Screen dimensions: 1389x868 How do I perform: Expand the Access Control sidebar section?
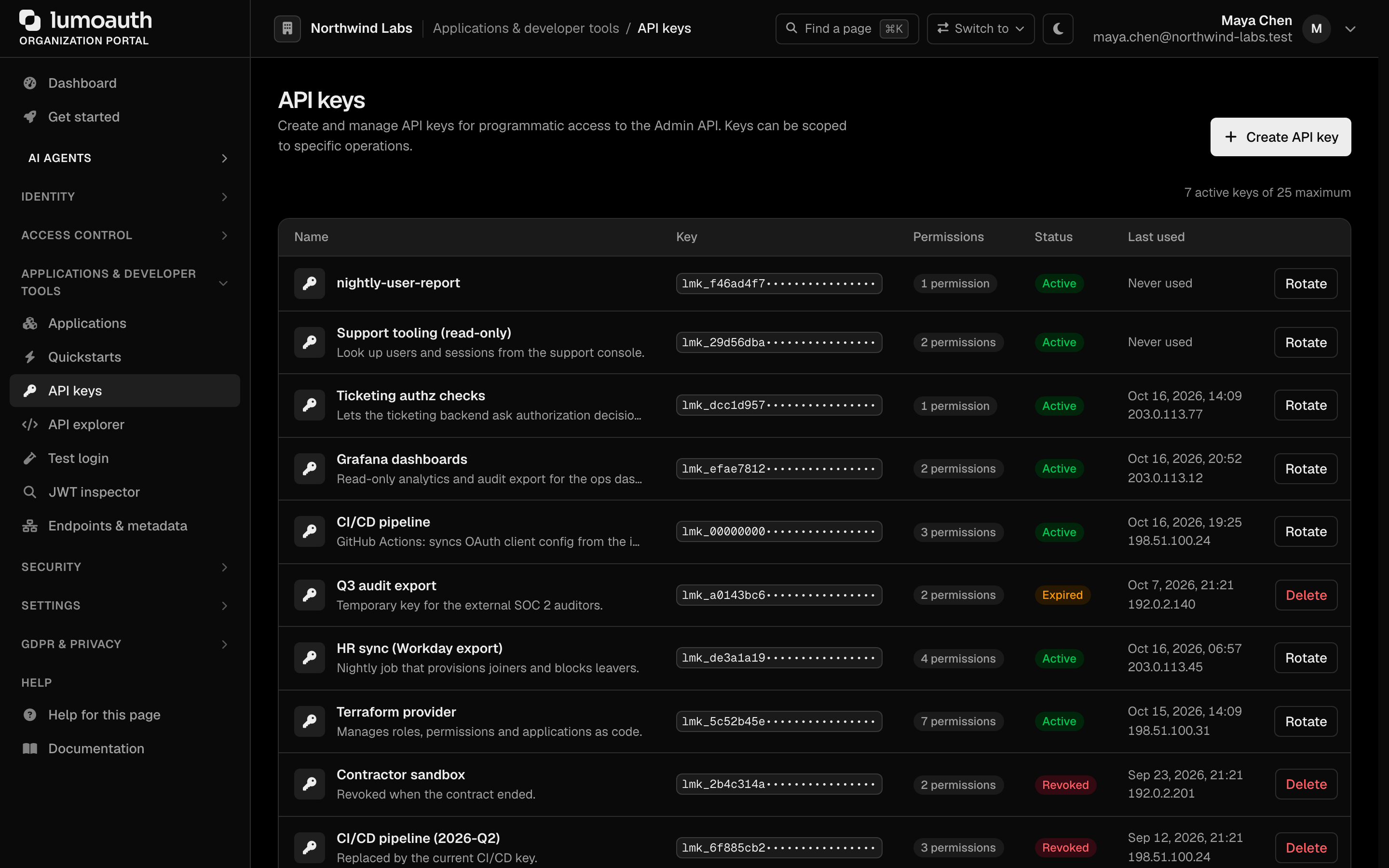(125, 235)
